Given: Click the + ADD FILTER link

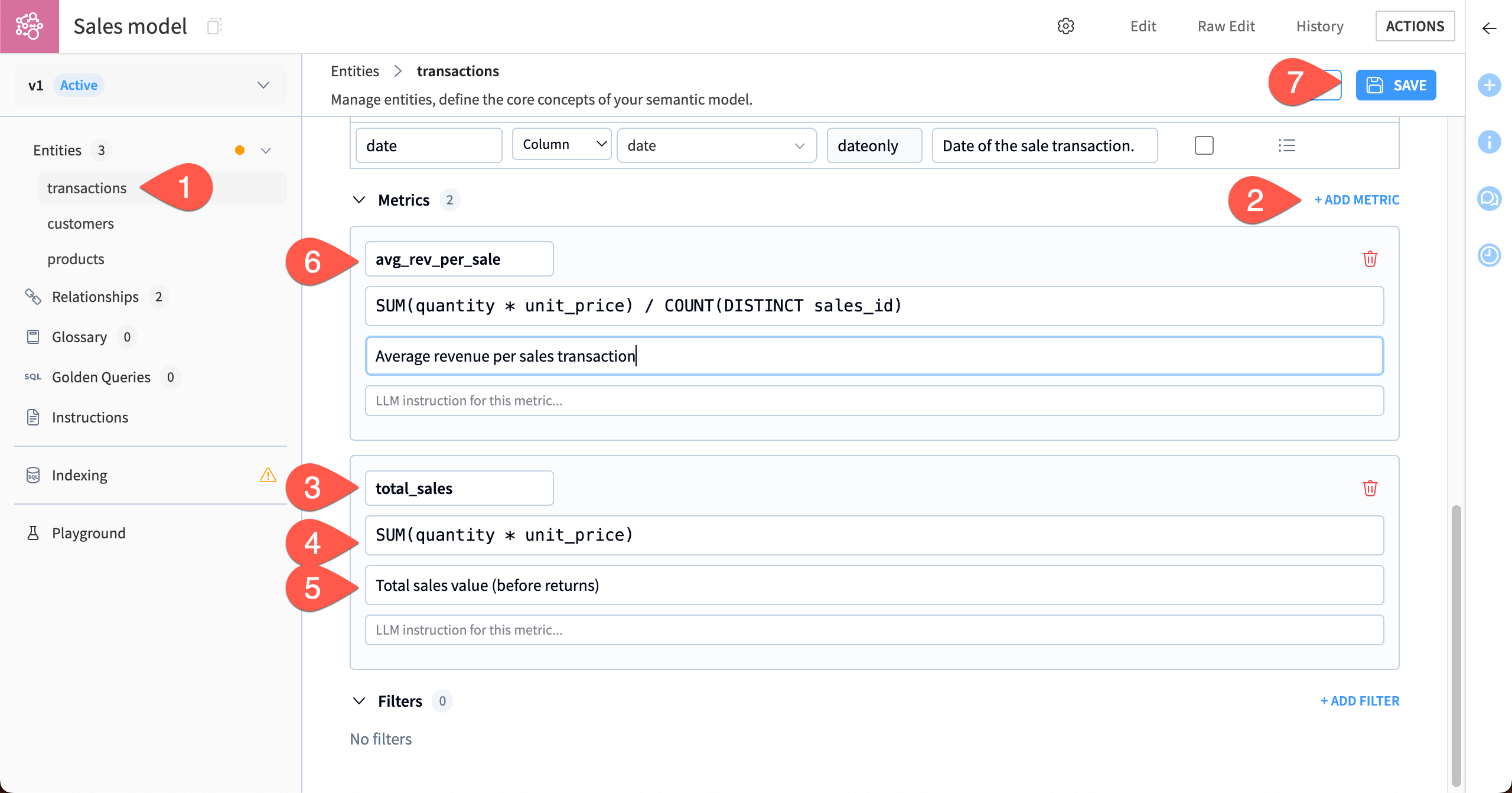Looking at the screenshot, I should 1360,700.
